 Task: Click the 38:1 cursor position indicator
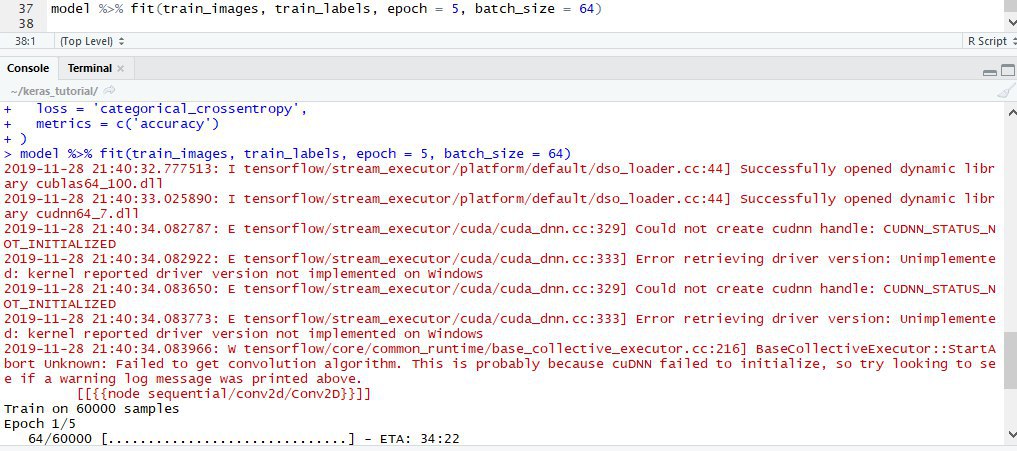pyautogui.click(x=25, y=41)
